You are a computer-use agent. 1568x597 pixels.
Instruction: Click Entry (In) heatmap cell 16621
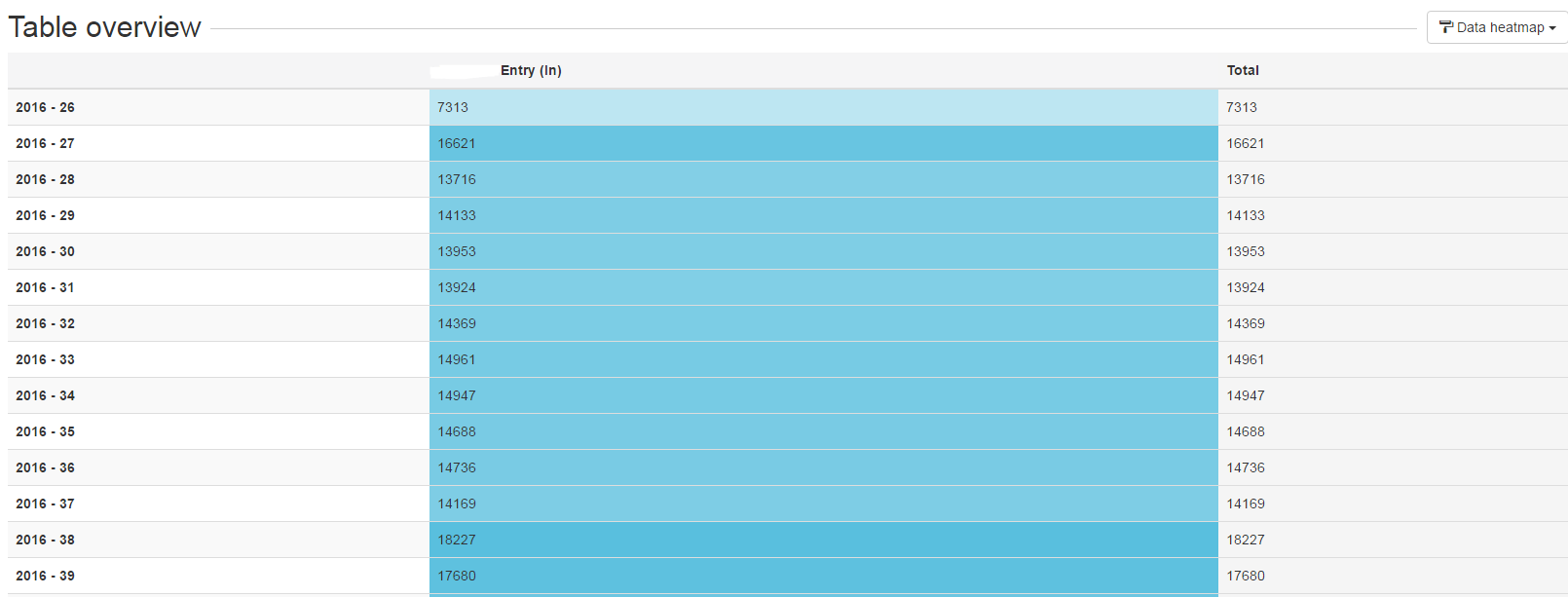coord(824,143)
